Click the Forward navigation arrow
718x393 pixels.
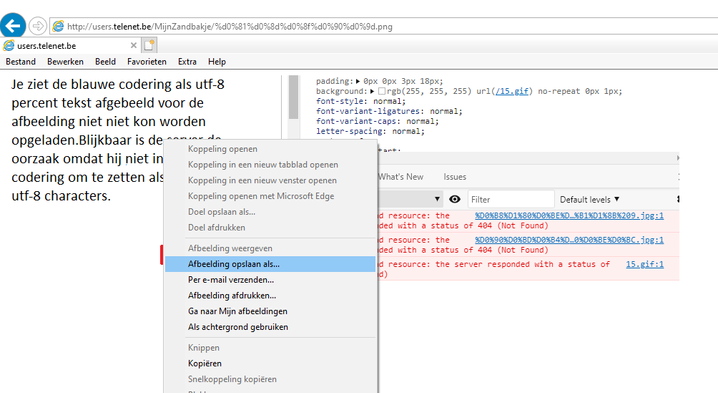tap(38, 26)
